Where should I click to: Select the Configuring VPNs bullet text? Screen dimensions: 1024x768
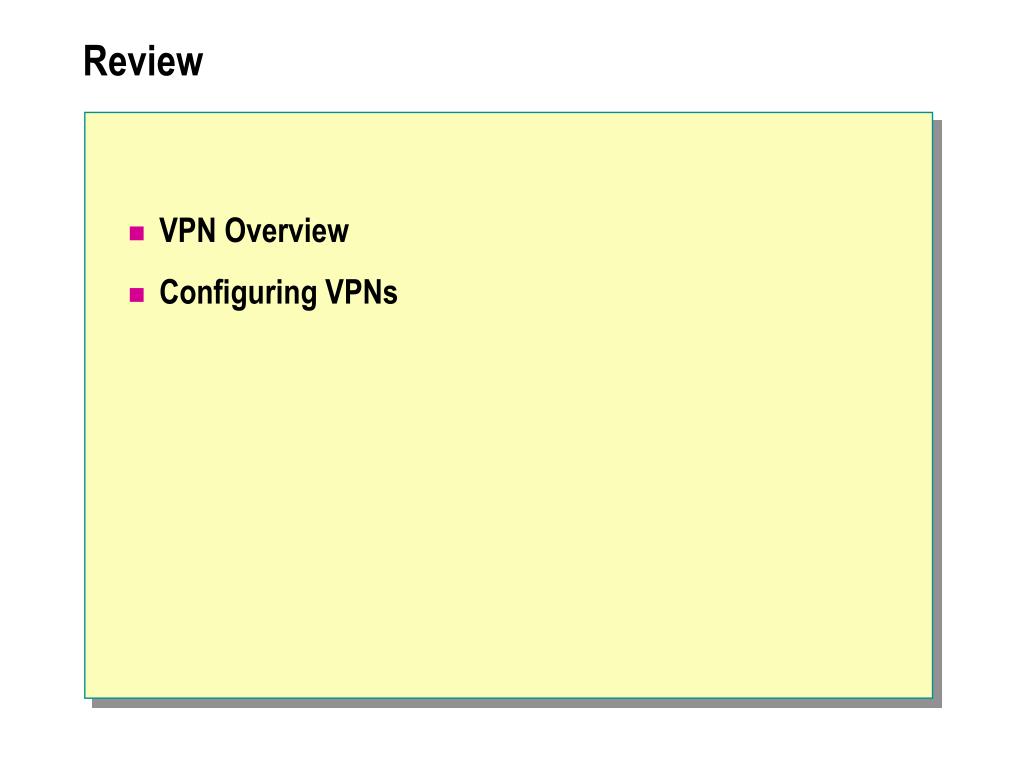[x=279, y=293]
